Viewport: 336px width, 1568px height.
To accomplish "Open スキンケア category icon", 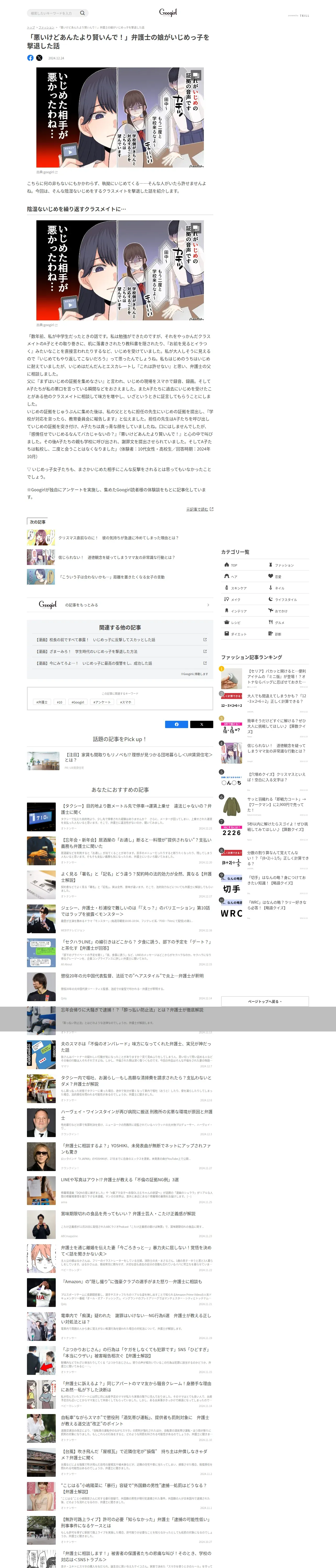I will [226, 588].
